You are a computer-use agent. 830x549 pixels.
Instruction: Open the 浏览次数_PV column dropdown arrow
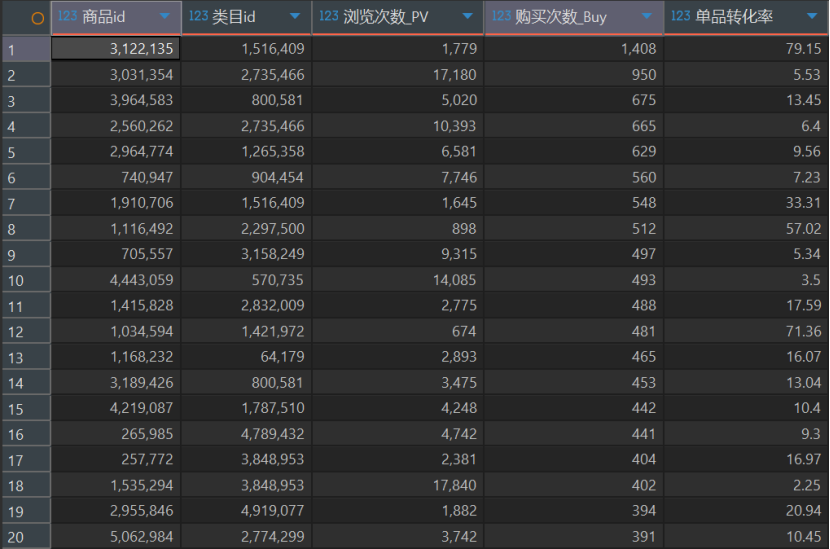coord(467,16)
